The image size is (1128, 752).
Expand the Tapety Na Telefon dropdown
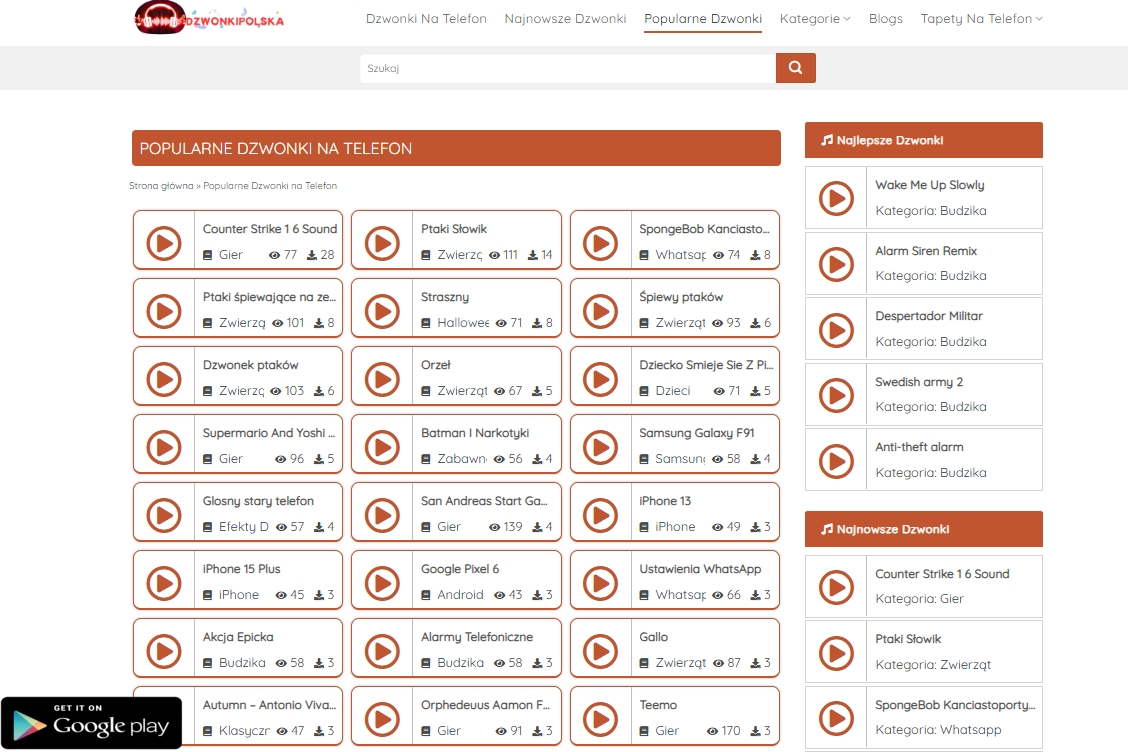[x=980, y=19]
